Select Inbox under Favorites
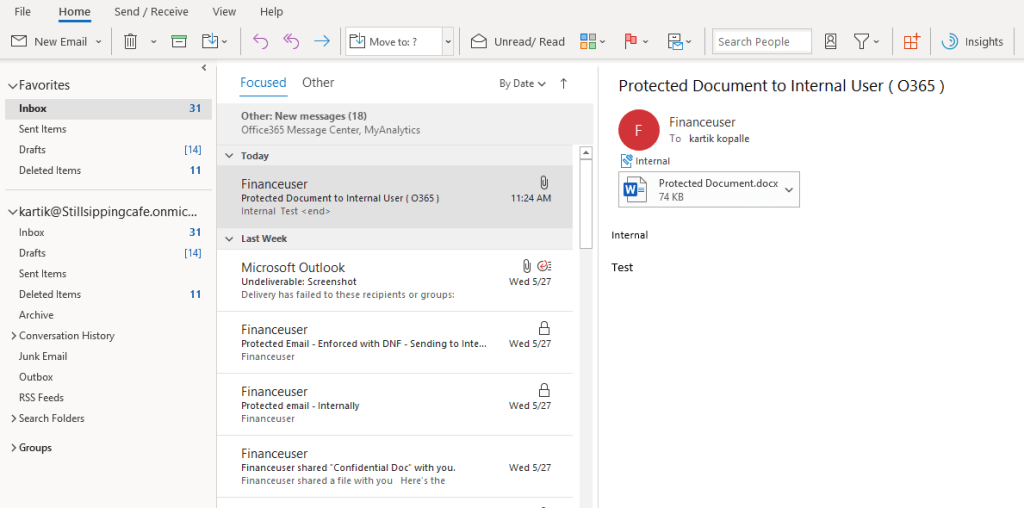The width and height of the screenshot is (1024, 508). (108, 108)
